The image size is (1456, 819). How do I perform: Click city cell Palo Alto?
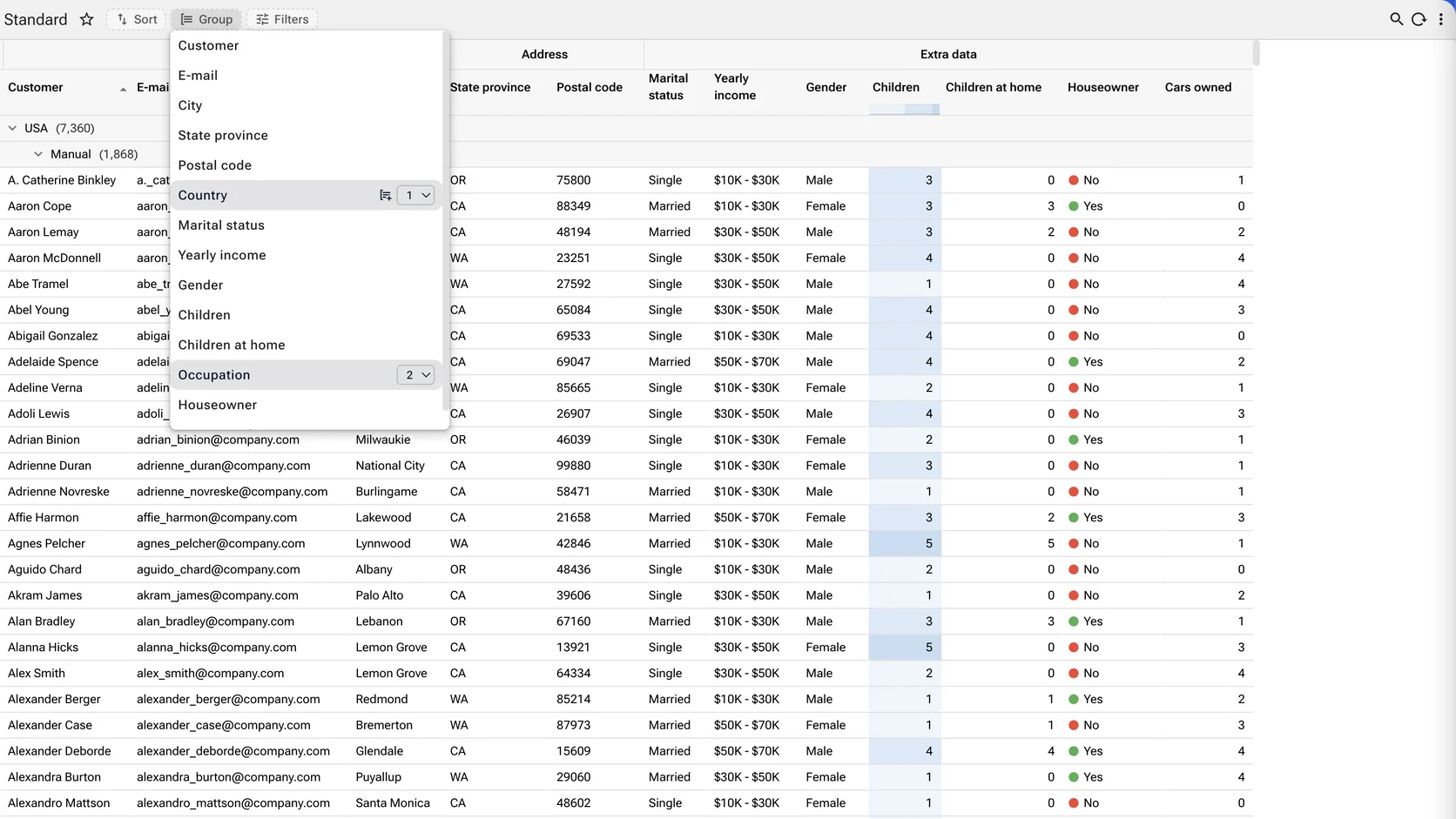click(380, 595)
